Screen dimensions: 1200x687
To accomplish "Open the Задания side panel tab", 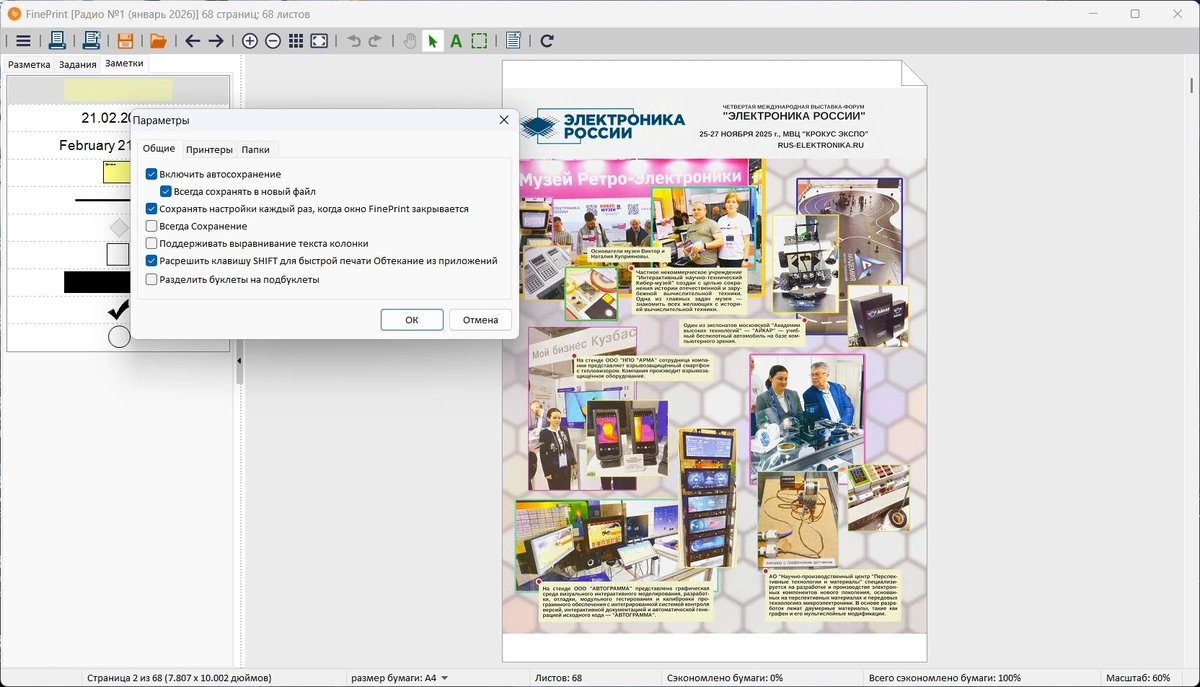I will pos(77,64).
